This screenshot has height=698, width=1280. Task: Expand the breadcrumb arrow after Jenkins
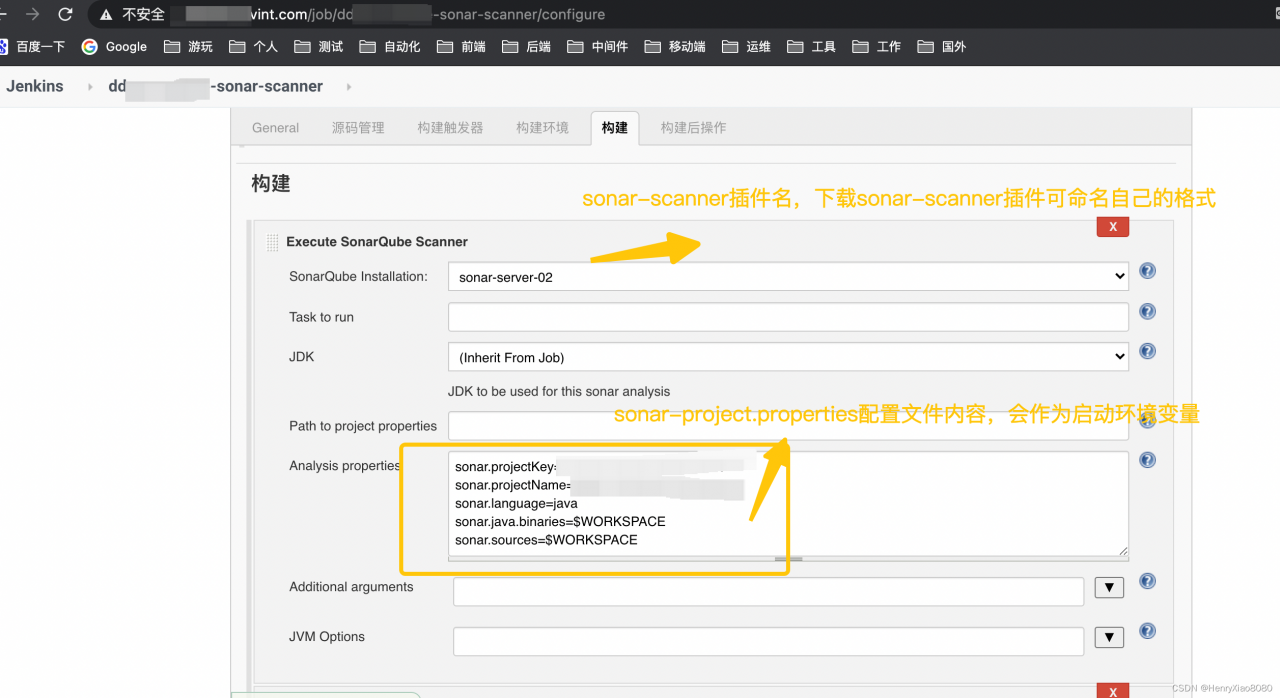[x=90, y=87]
